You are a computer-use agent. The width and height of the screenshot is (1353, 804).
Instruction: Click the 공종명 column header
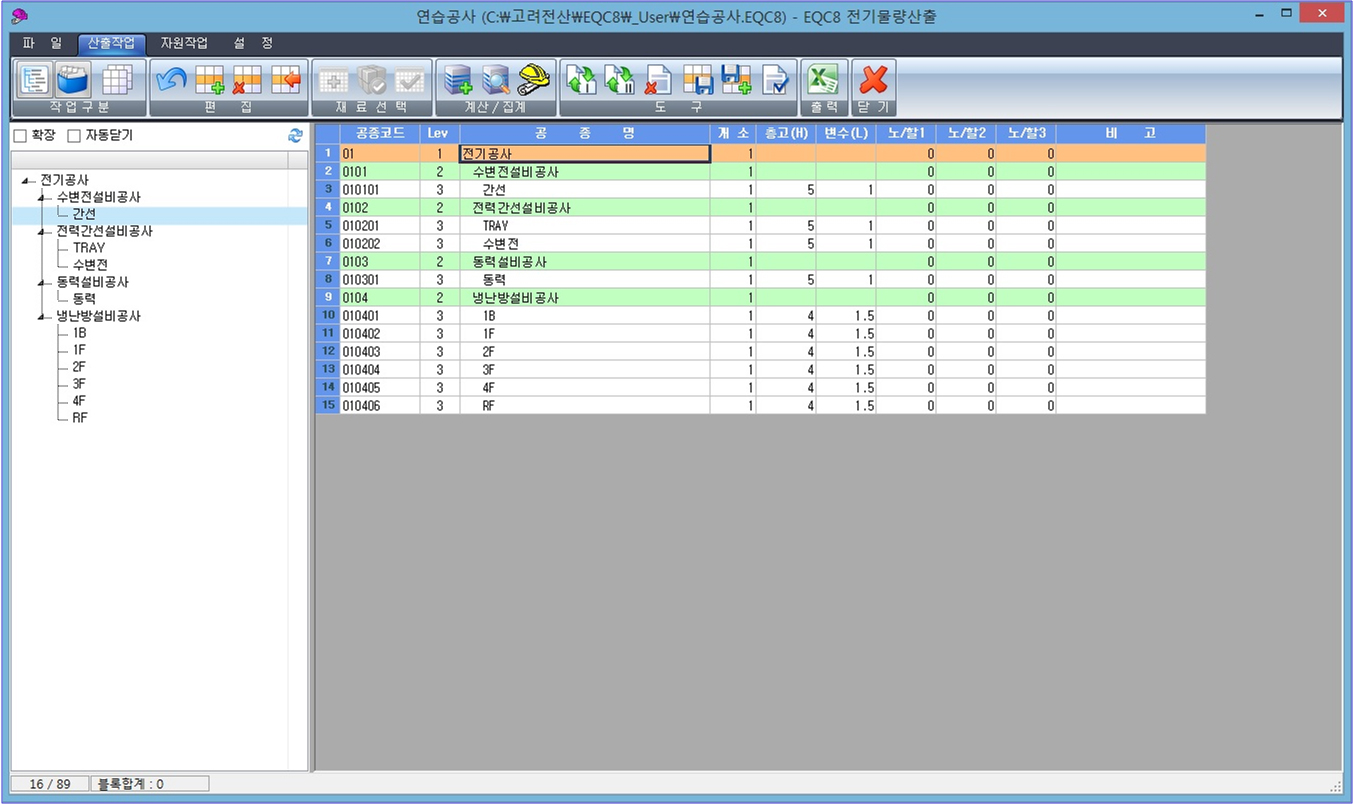[585, 133]
